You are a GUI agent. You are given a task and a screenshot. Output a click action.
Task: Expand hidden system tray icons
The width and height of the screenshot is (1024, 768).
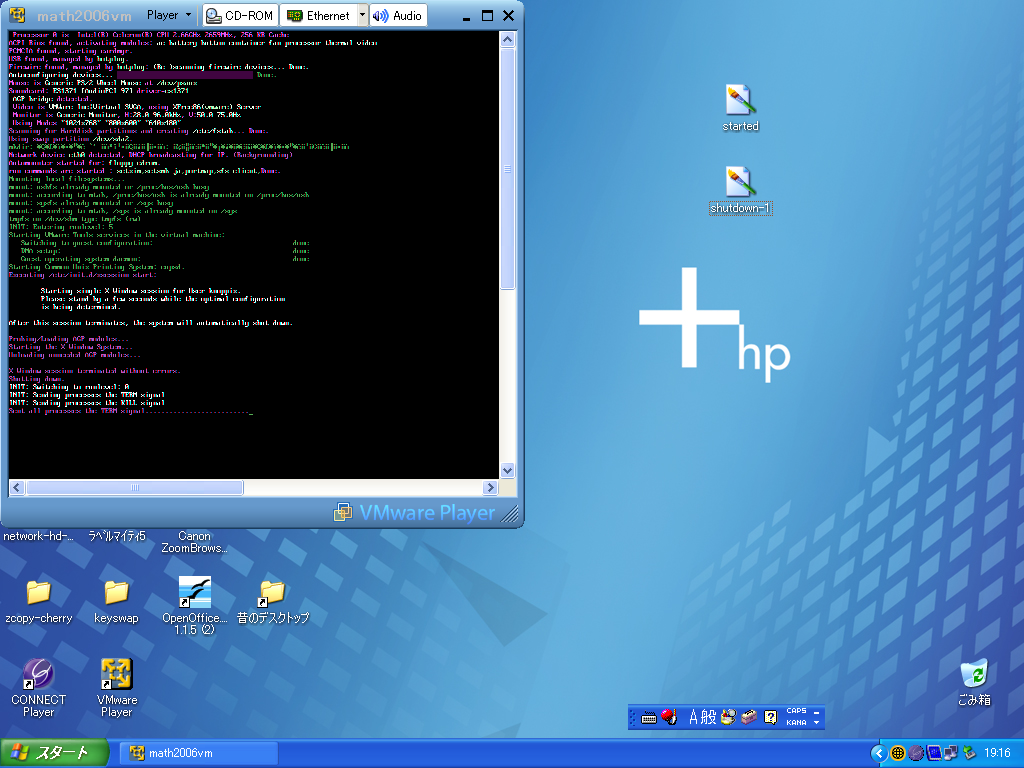click(879, 753)
